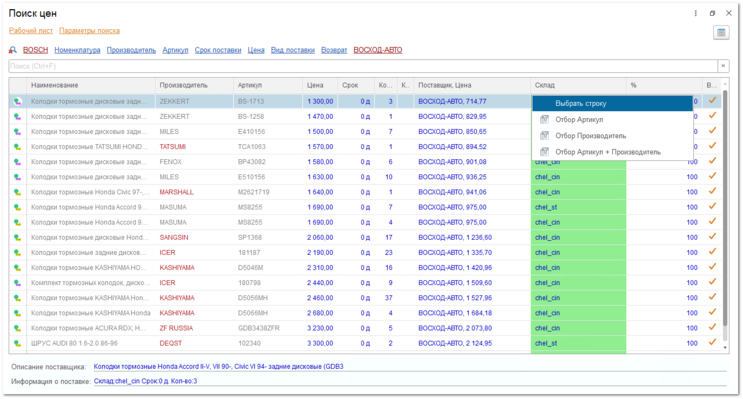743x399 pixels.
Task: Click the manufacturer cell ZF RUSSIA
Action: 194,328
